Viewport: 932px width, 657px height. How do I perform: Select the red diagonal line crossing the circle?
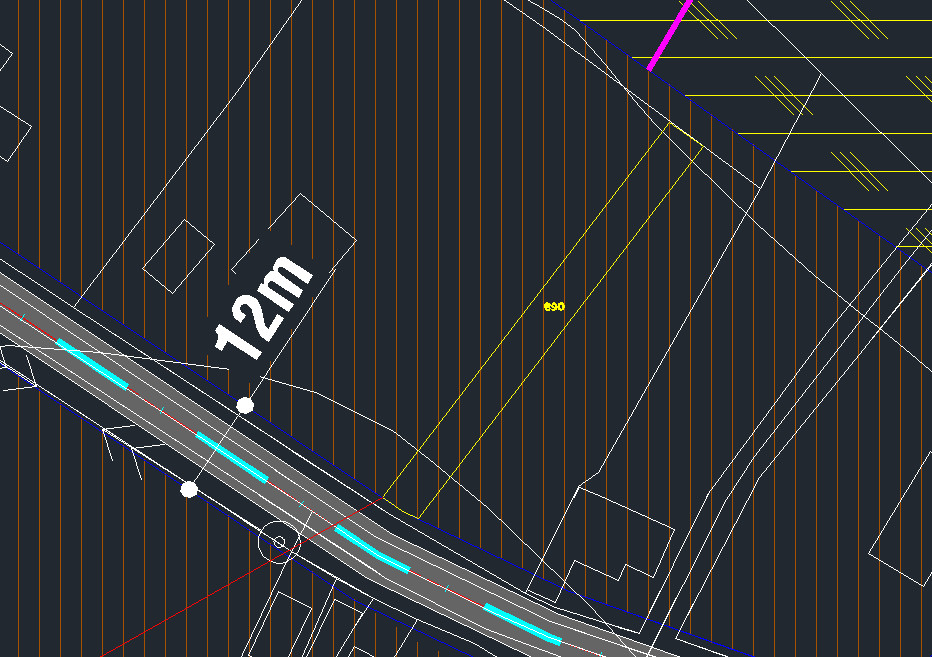pyautogui.click(x=200, y=588)
